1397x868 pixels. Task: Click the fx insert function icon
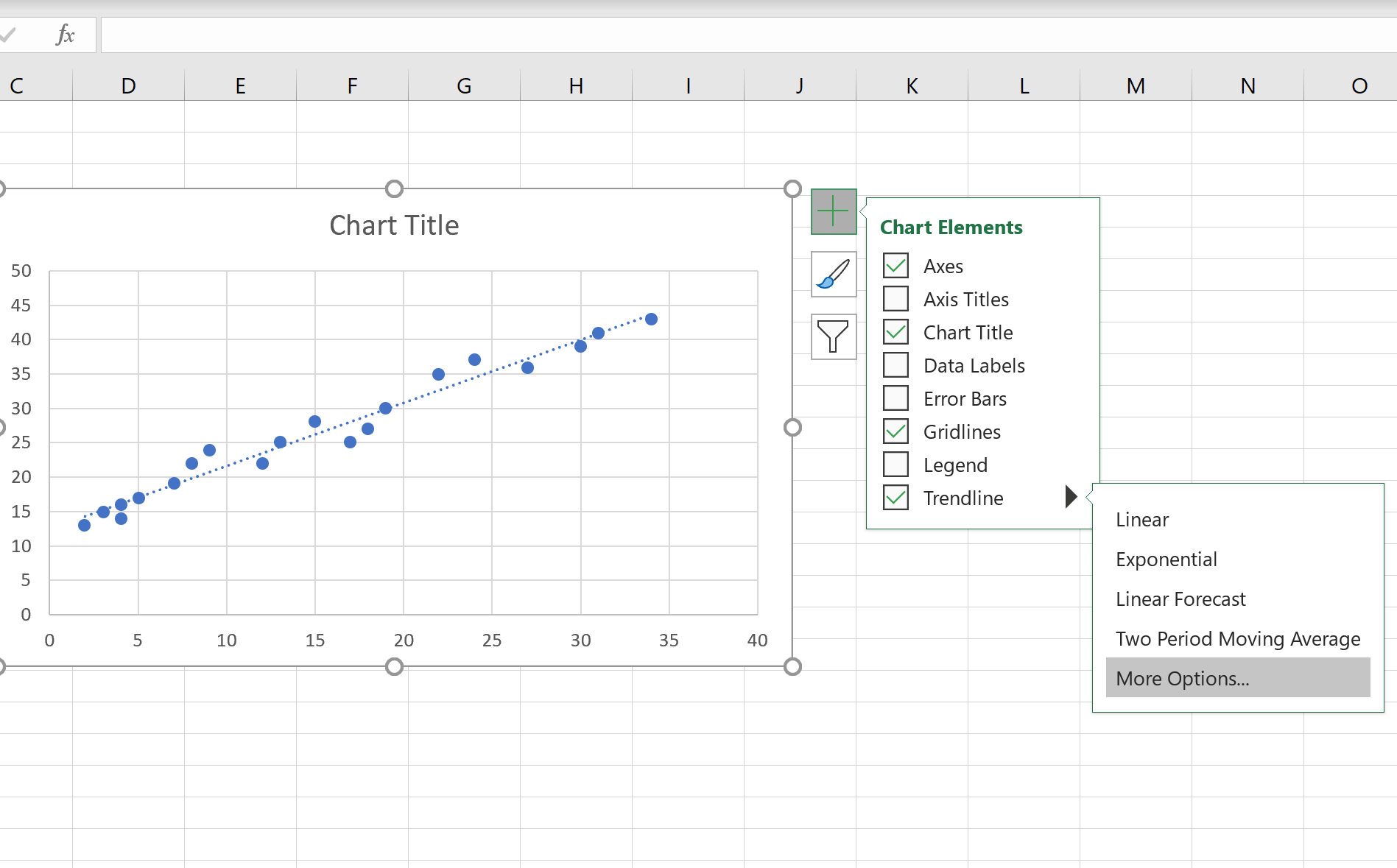65,35
